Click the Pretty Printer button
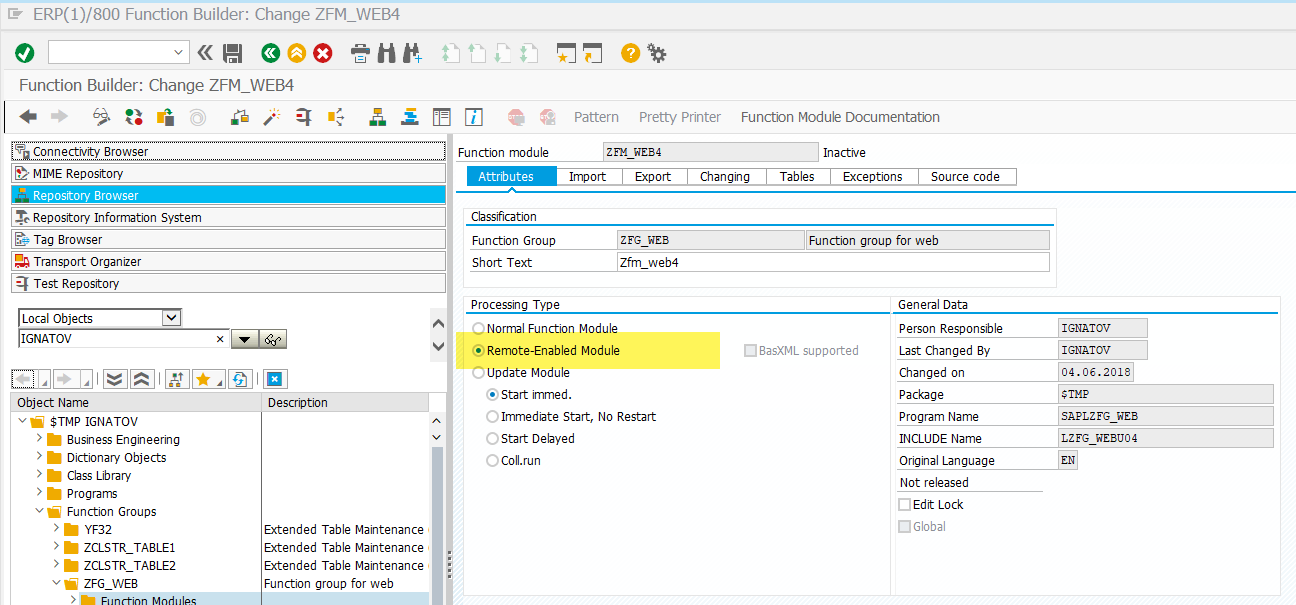 tap(680, 117)
